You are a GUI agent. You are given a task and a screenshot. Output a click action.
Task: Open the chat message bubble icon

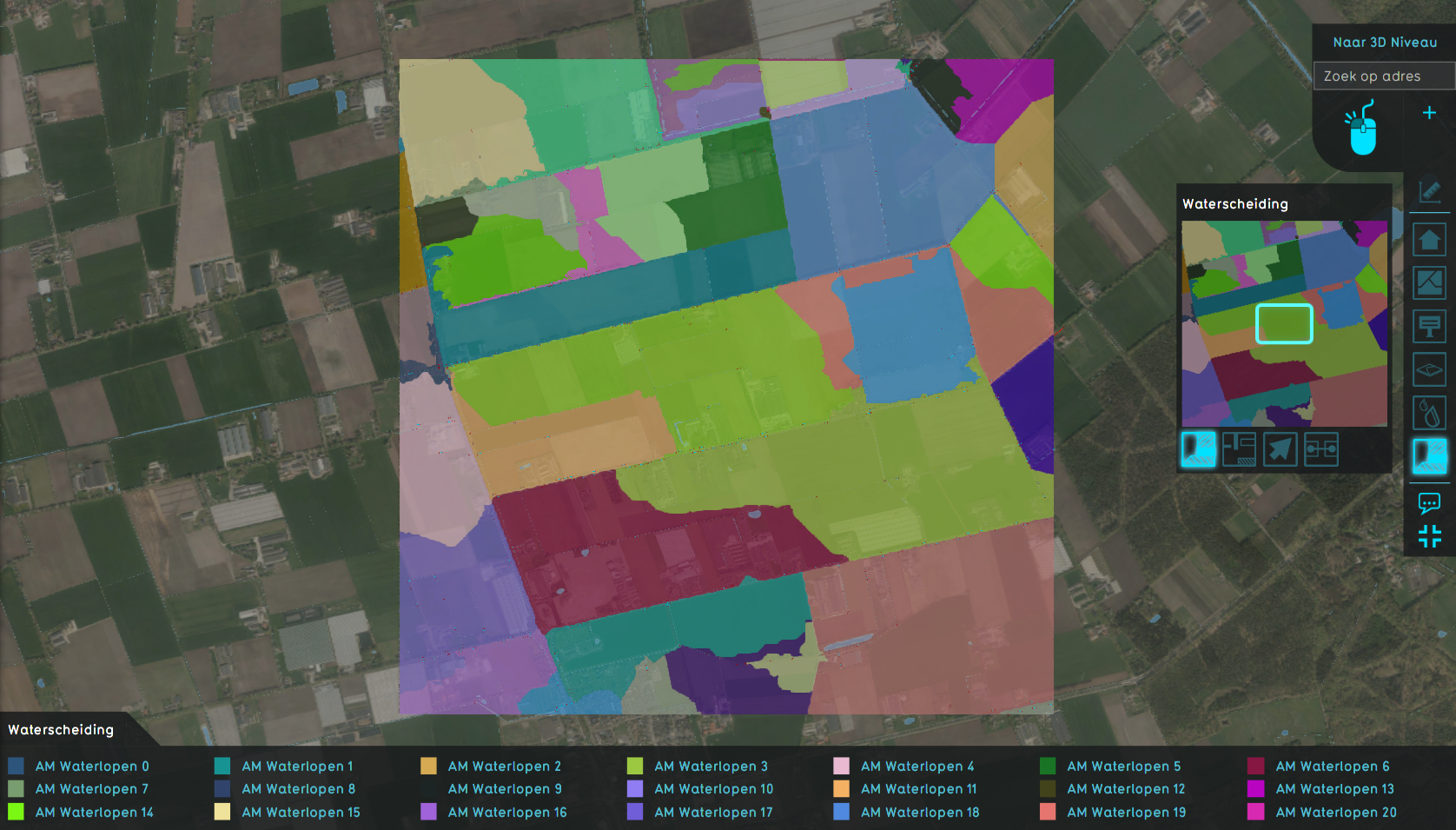pos(1429,502)
